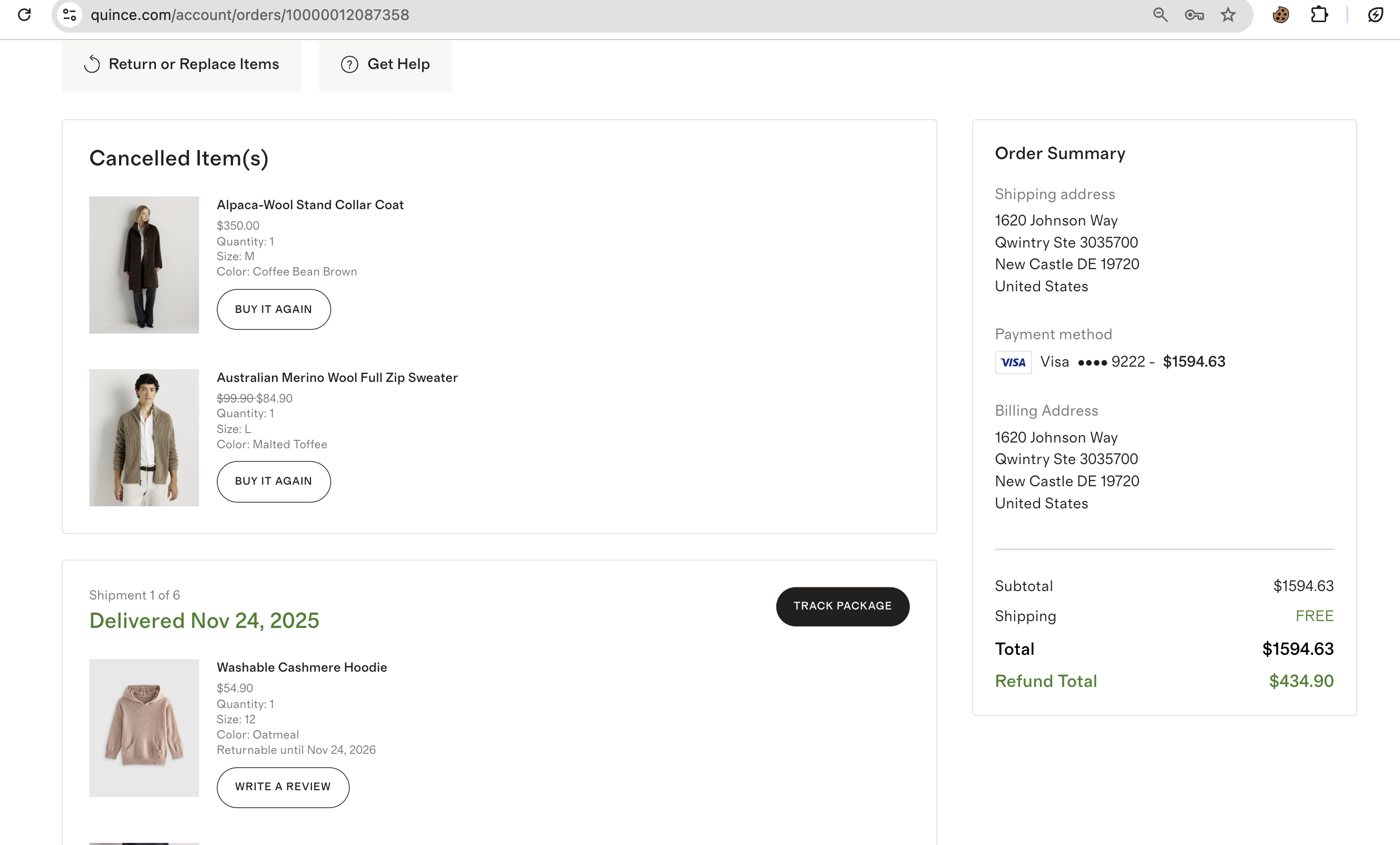Viewport: 1400px width, 845px height.
Task: Buy the Alpaca-Wool Stand Collar Coat again
Action: click(273, 309)
